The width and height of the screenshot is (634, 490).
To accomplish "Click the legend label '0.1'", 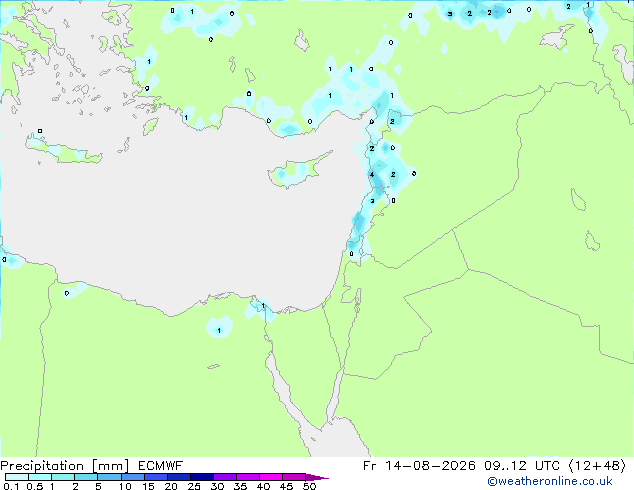I will 11,486.
